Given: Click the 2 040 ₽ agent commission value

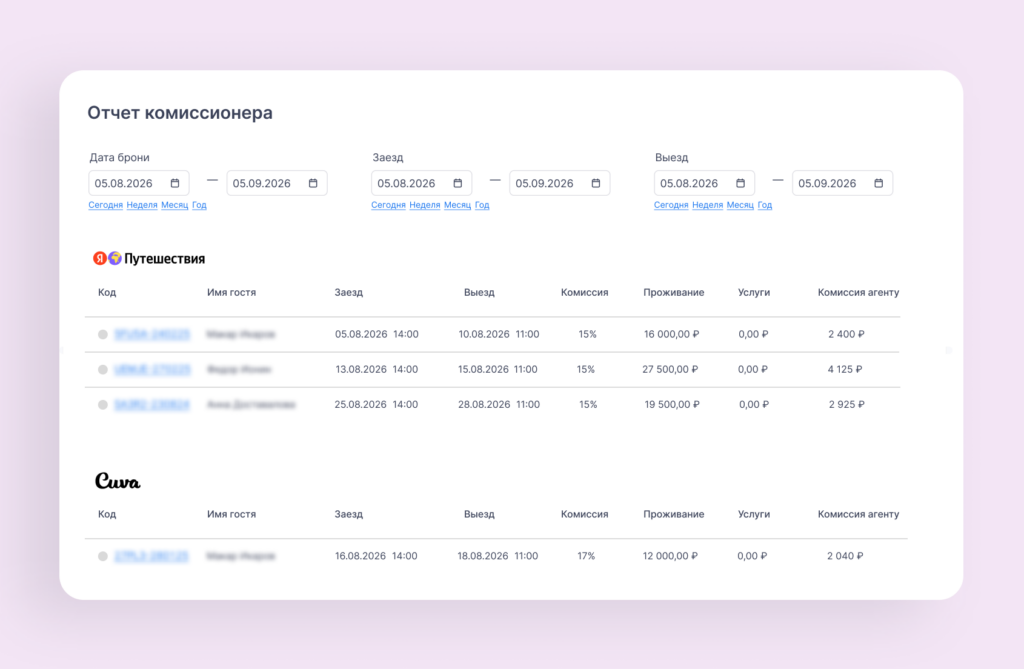Looking at the screenshot, I should (x=845, y=557).
